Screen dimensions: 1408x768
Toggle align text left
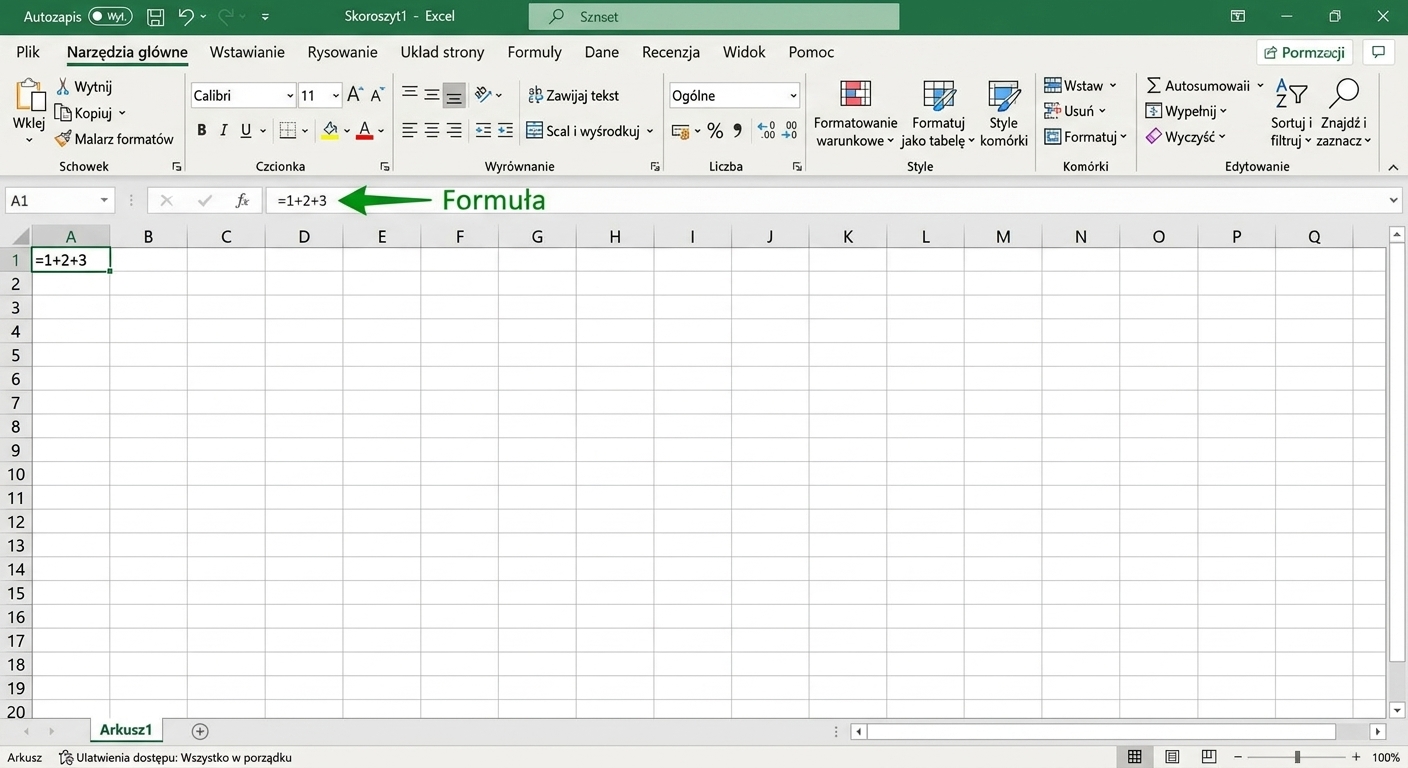410,130
